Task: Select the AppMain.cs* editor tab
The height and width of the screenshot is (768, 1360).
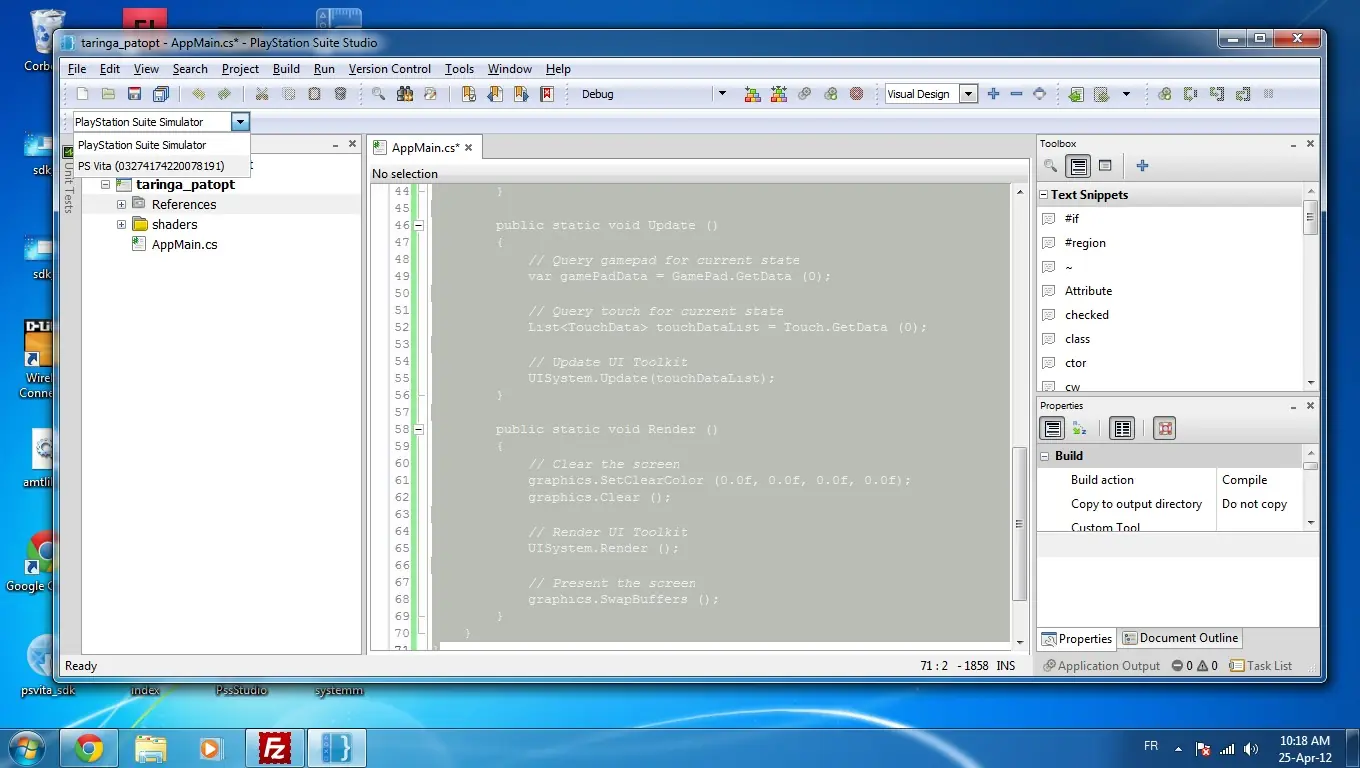Action: [424, 147]
